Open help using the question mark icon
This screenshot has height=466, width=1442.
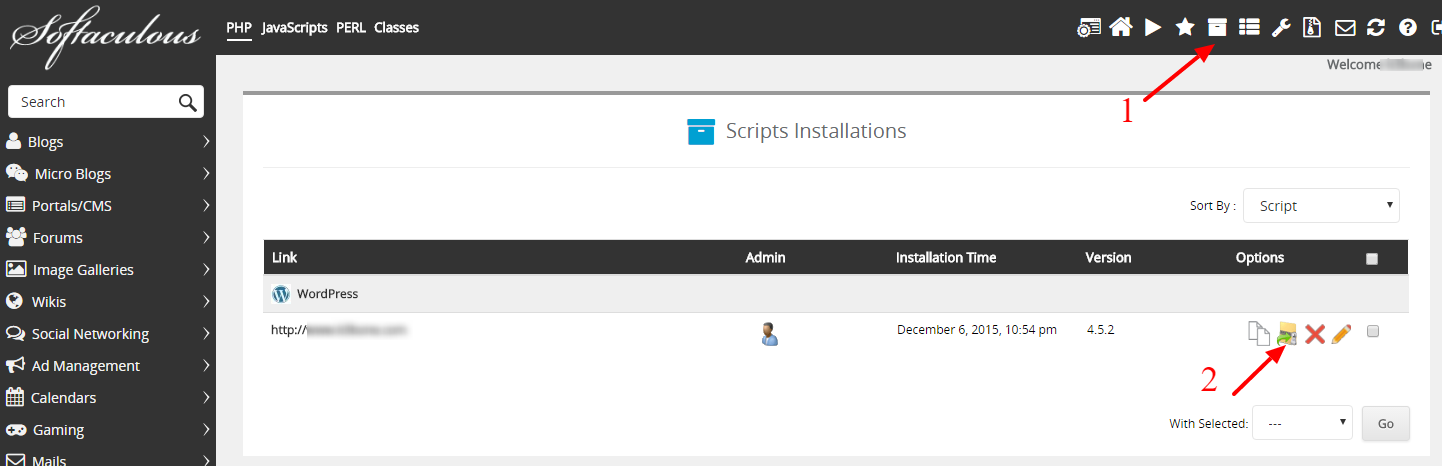coord(1408,28)
